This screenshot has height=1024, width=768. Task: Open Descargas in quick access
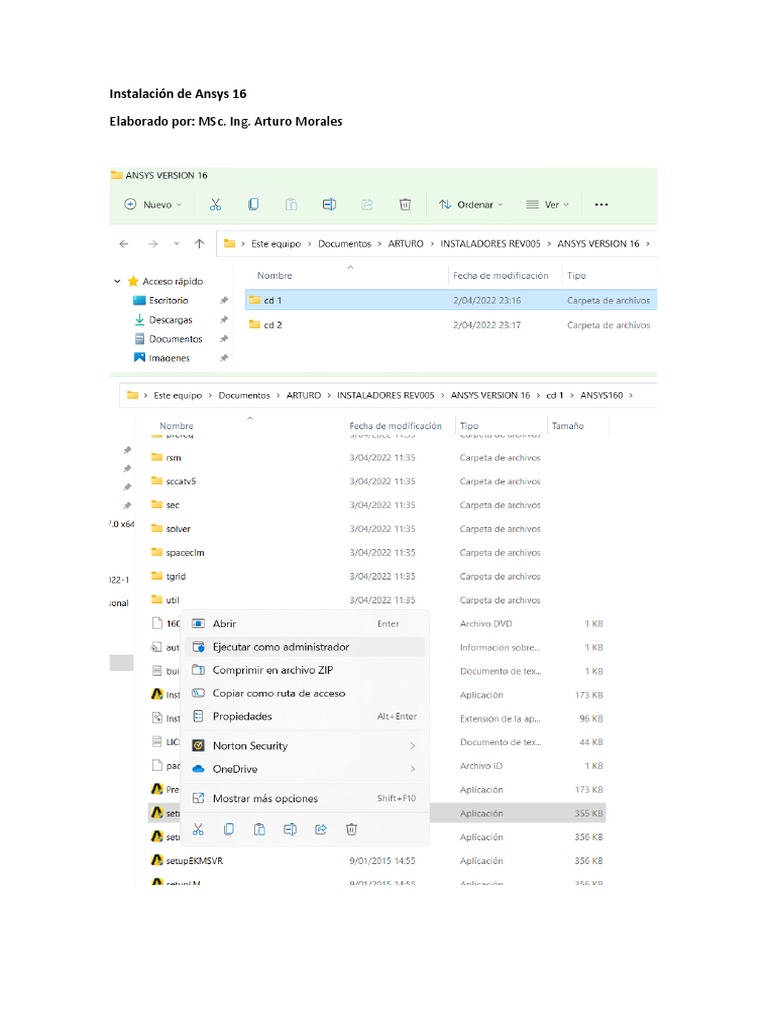tap(170, 320)
